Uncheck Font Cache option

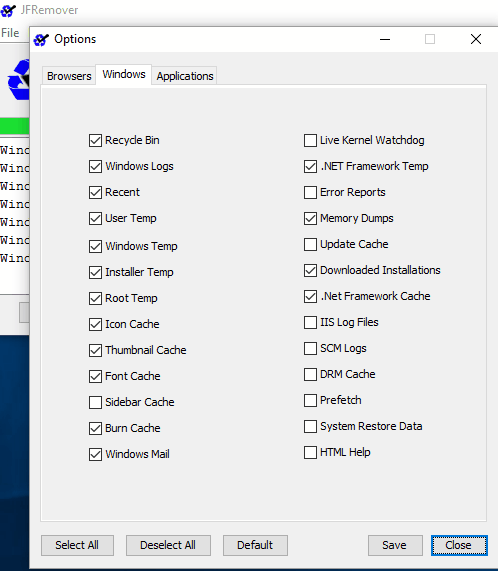pyautogui.click(x=95, y=376)
